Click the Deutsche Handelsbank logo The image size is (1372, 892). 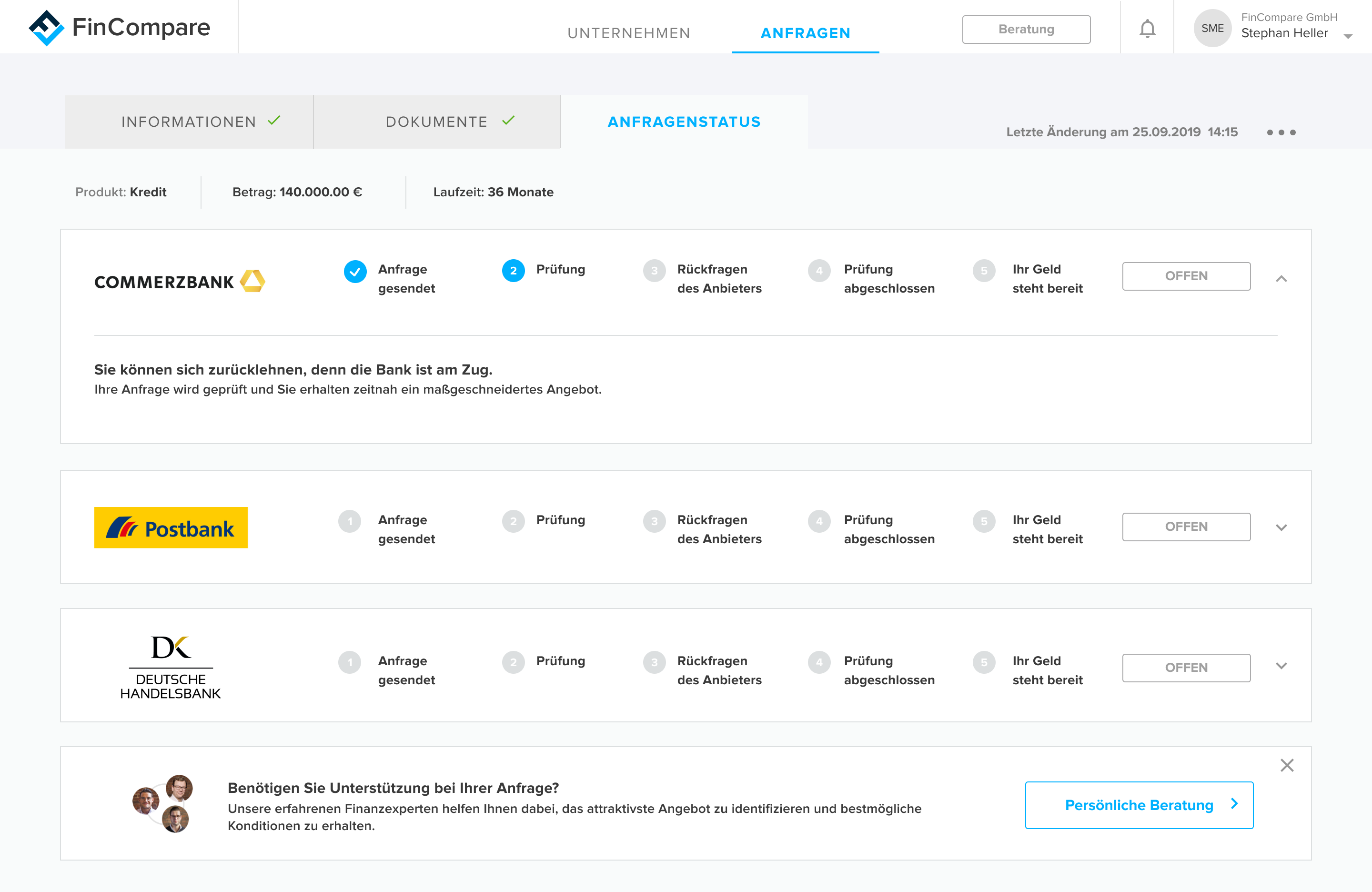pyautogui.click(x=171, y=667)
